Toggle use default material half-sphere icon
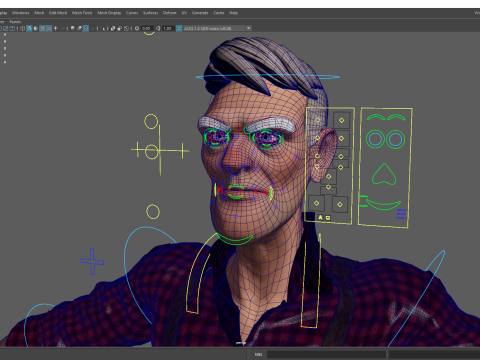 [36, 28]
